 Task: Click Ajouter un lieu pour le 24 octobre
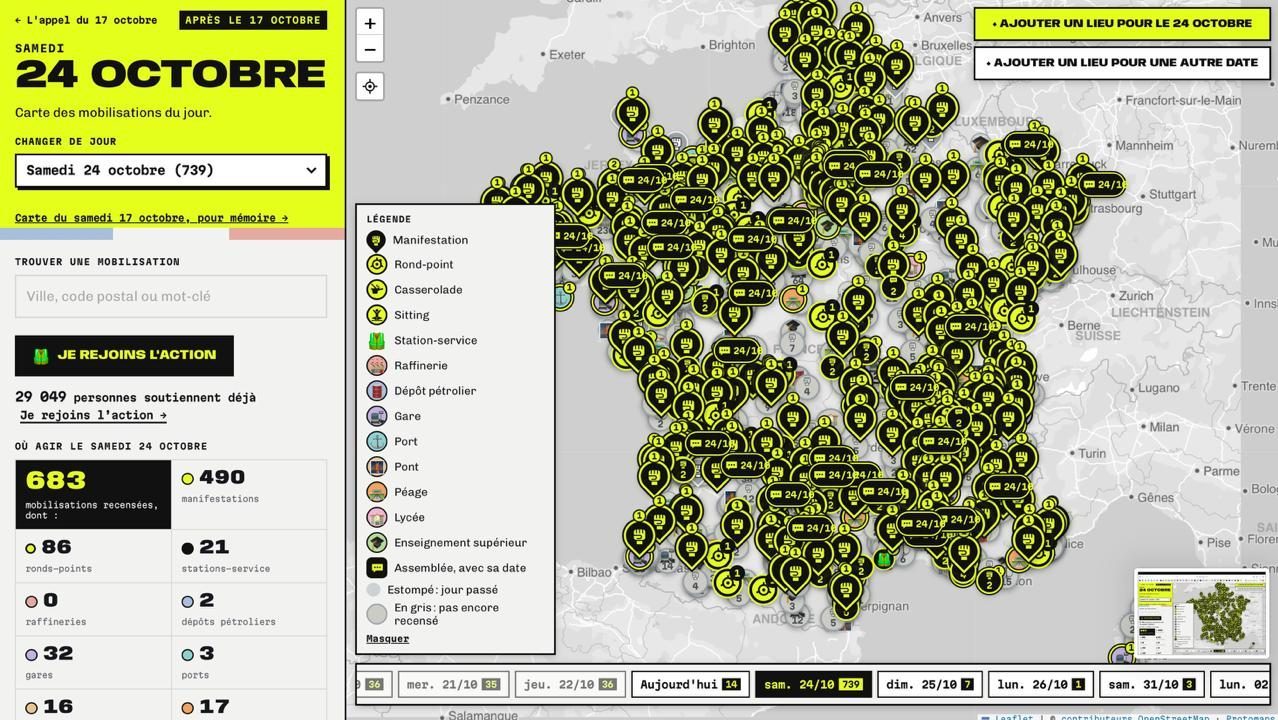[x=1122, y=24]
